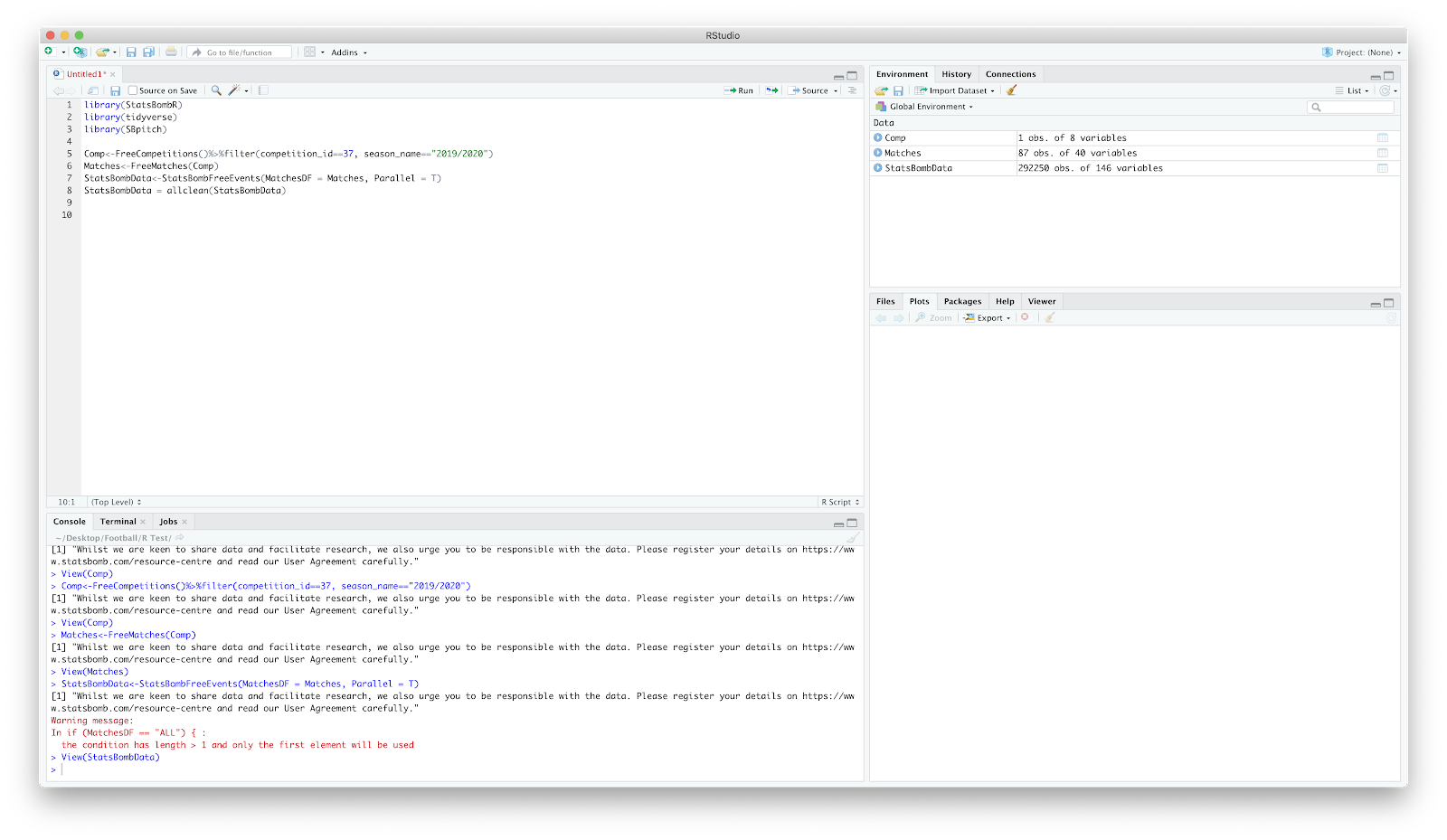Show the script in a new window

tap(93, 90)
